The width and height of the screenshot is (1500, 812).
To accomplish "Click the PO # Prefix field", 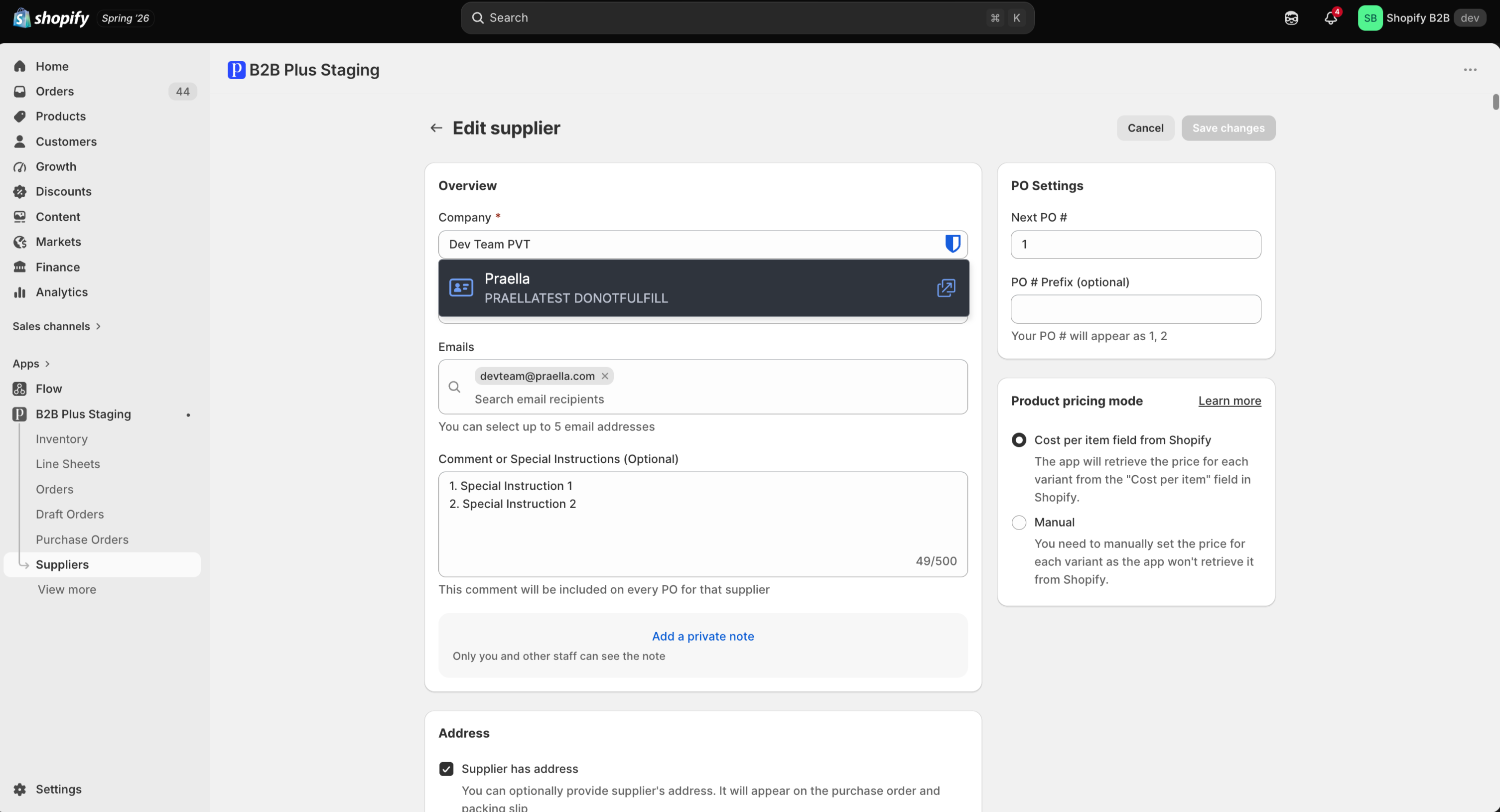I will click(x=1135, y=309).
